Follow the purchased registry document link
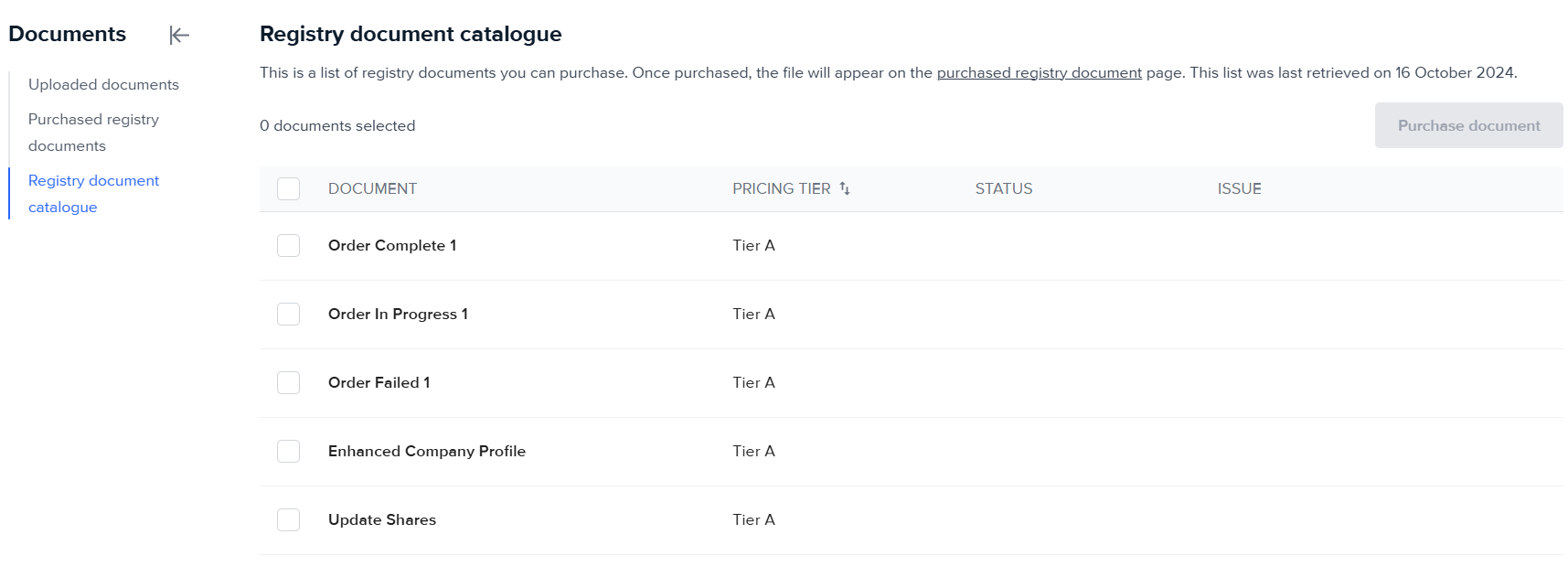This screenshot has width=1568, height=577. click(1039, 73)
